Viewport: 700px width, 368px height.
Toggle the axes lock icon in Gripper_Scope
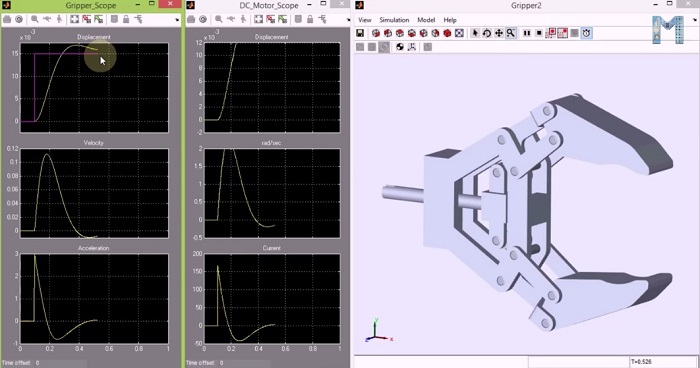[x=126, y=19]
